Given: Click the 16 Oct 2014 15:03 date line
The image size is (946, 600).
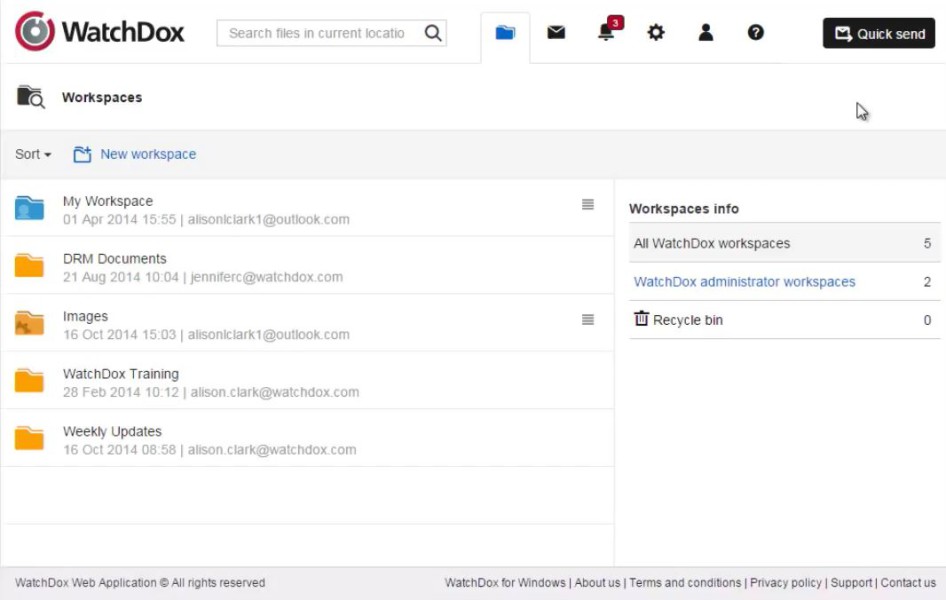Looking at the screenshot, I should [x=119, y=335].
